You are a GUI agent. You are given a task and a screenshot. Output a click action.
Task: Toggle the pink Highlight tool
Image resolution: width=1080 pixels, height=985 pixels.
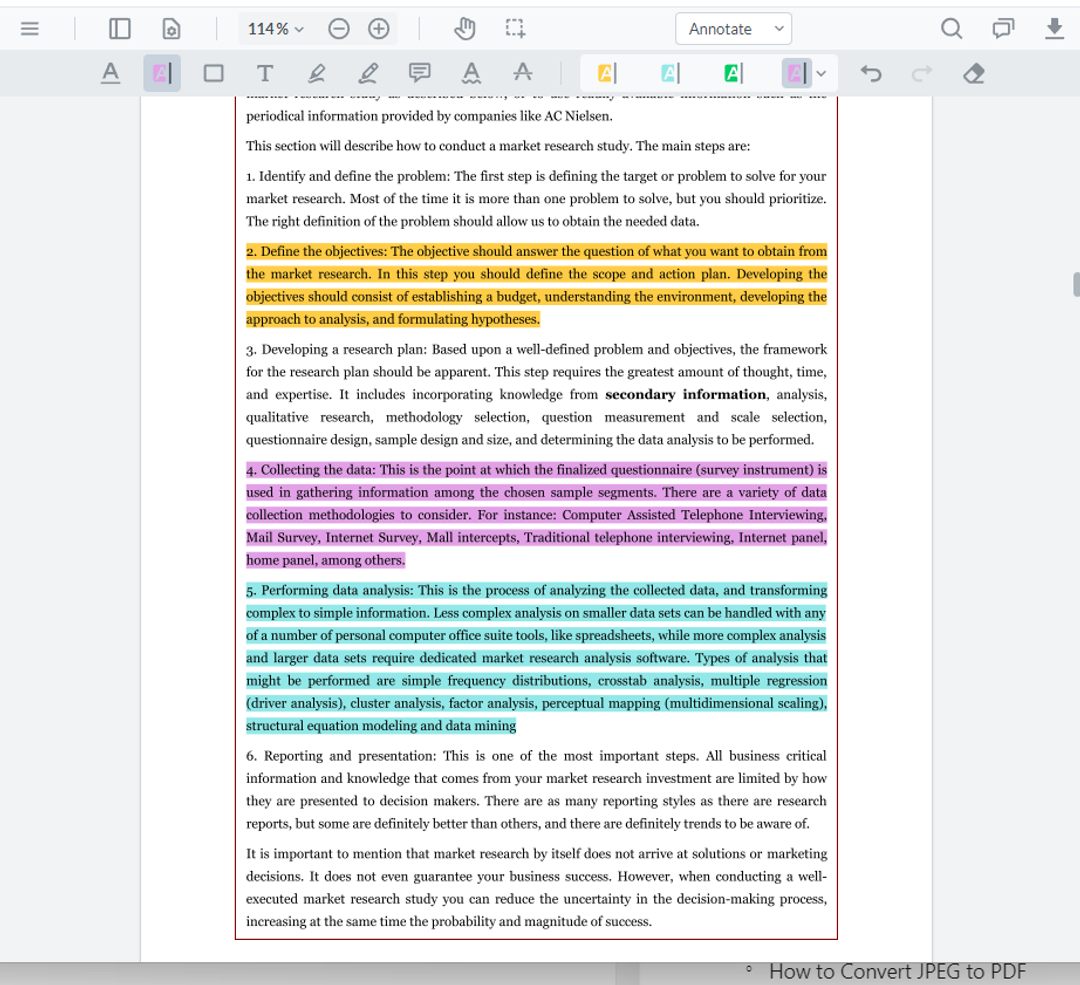coord(162,72)
